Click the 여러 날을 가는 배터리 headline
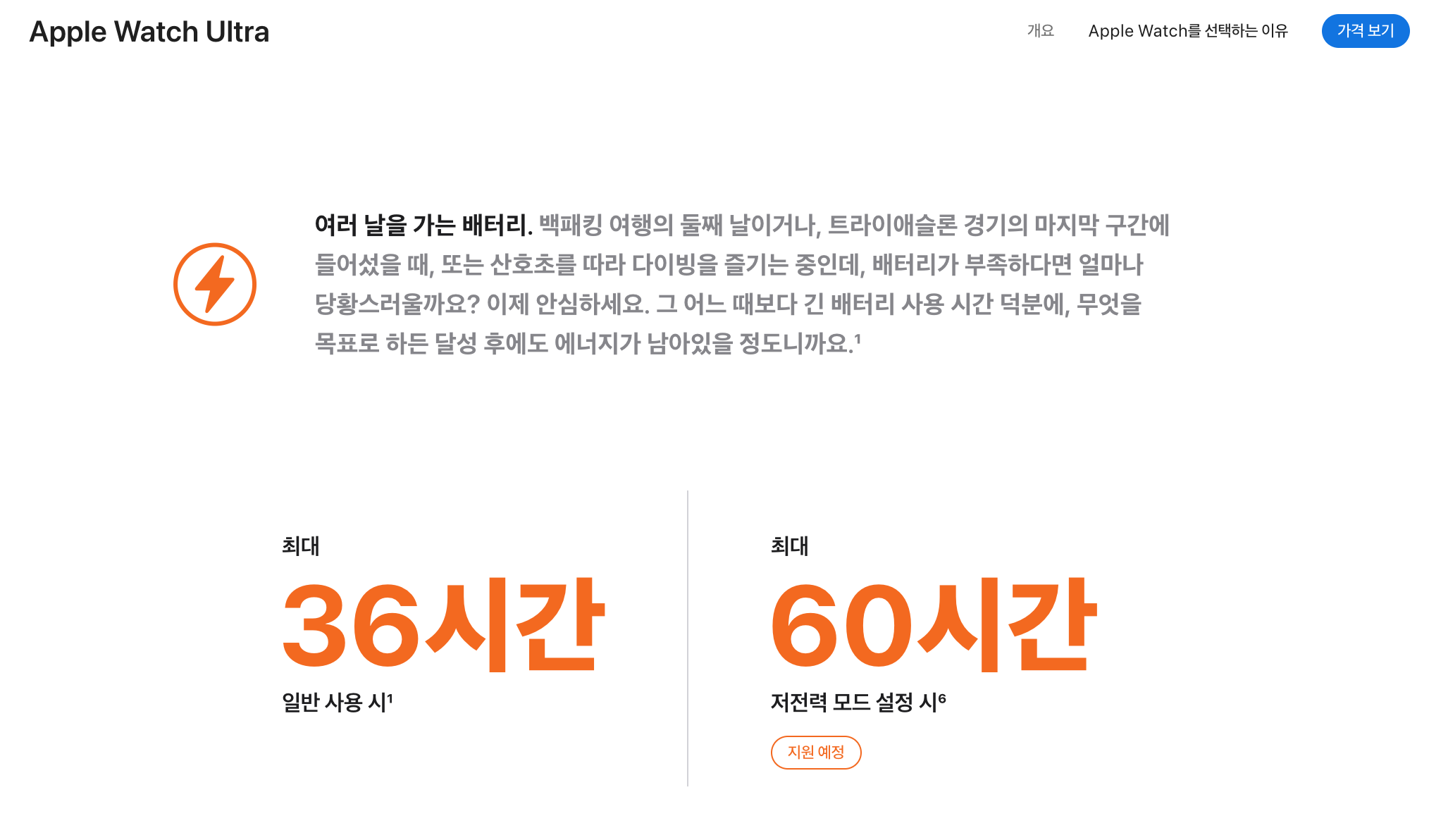1429x840 pixels. 423,226
